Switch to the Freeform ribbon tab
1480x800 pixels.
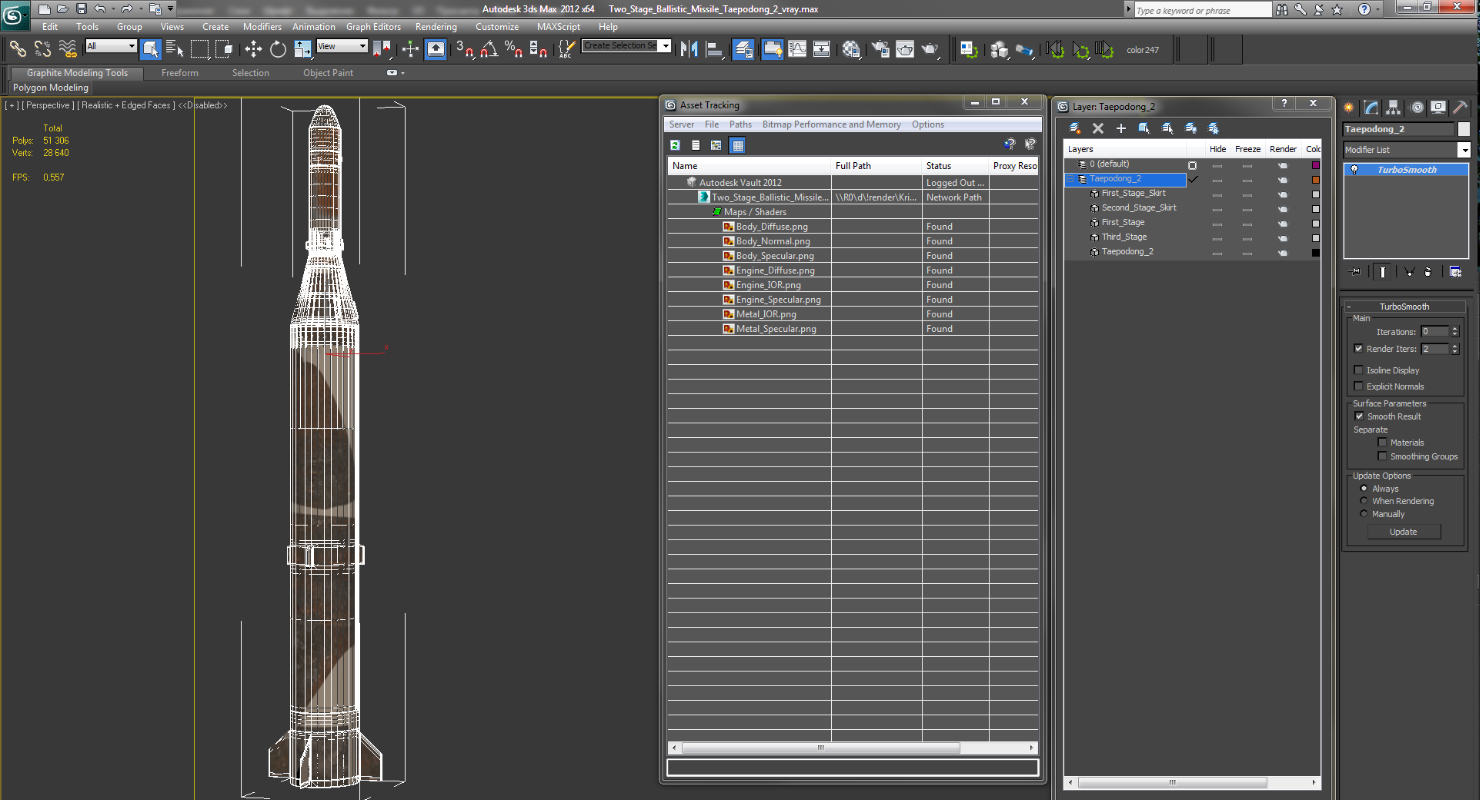point(180,73)
